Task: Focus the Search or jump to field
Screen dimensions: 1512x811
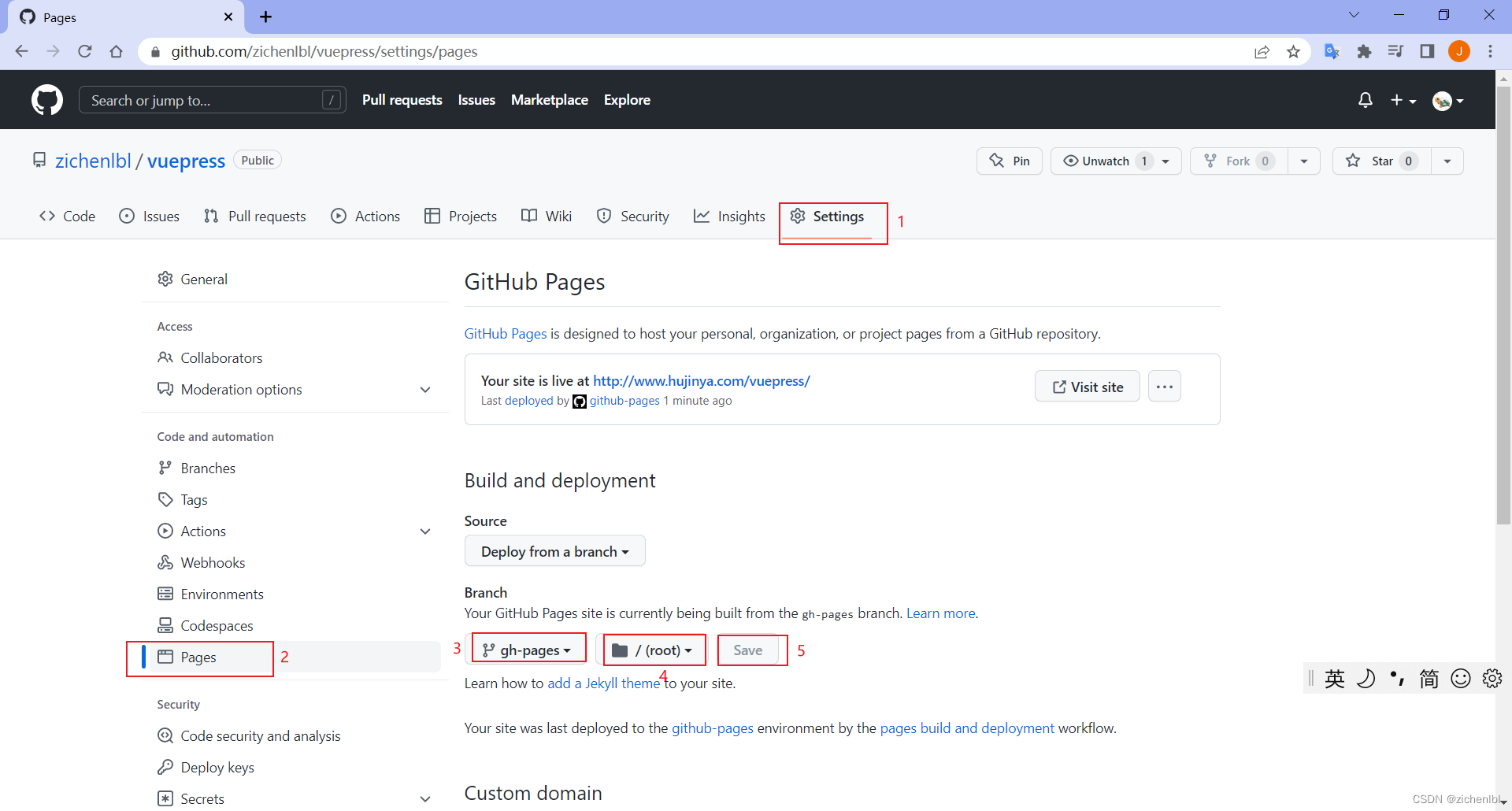Action: pos(213,100)
